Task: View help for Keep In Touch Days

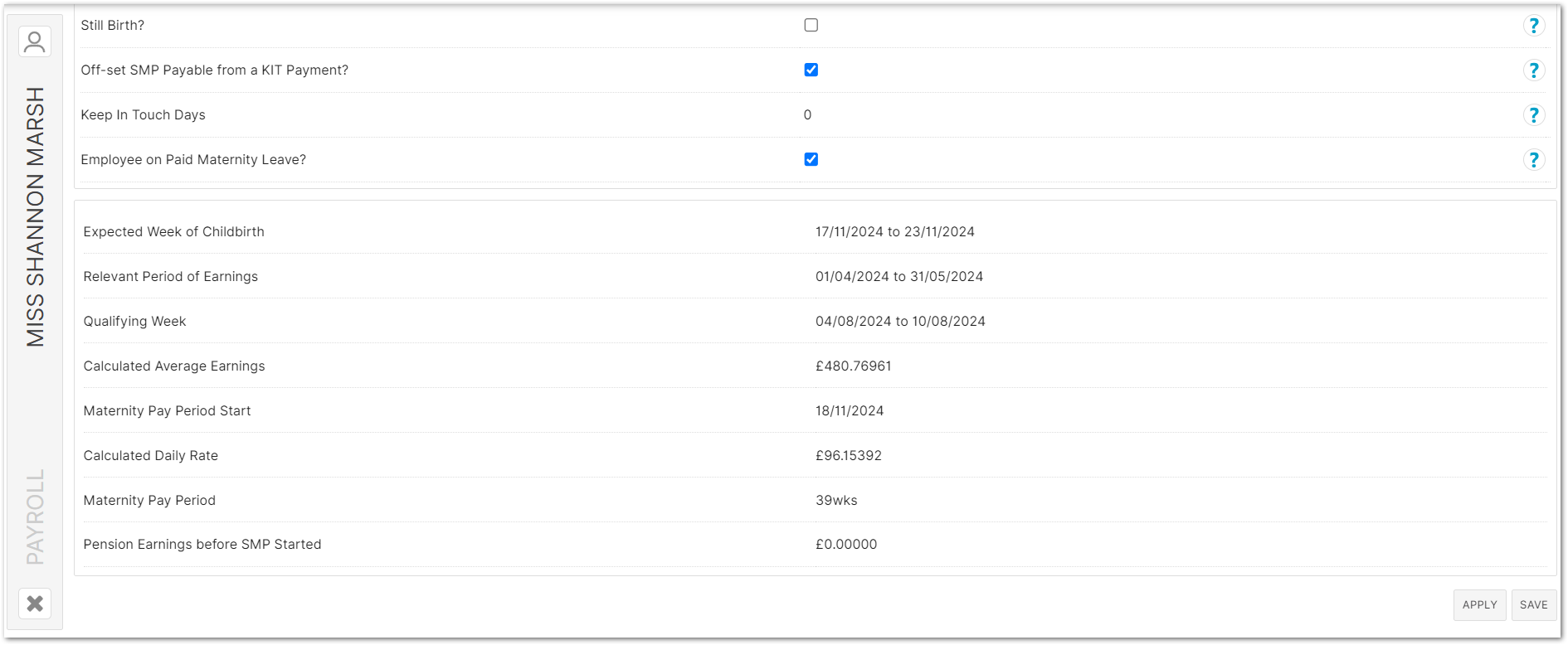Action: tap(1533, 115)
